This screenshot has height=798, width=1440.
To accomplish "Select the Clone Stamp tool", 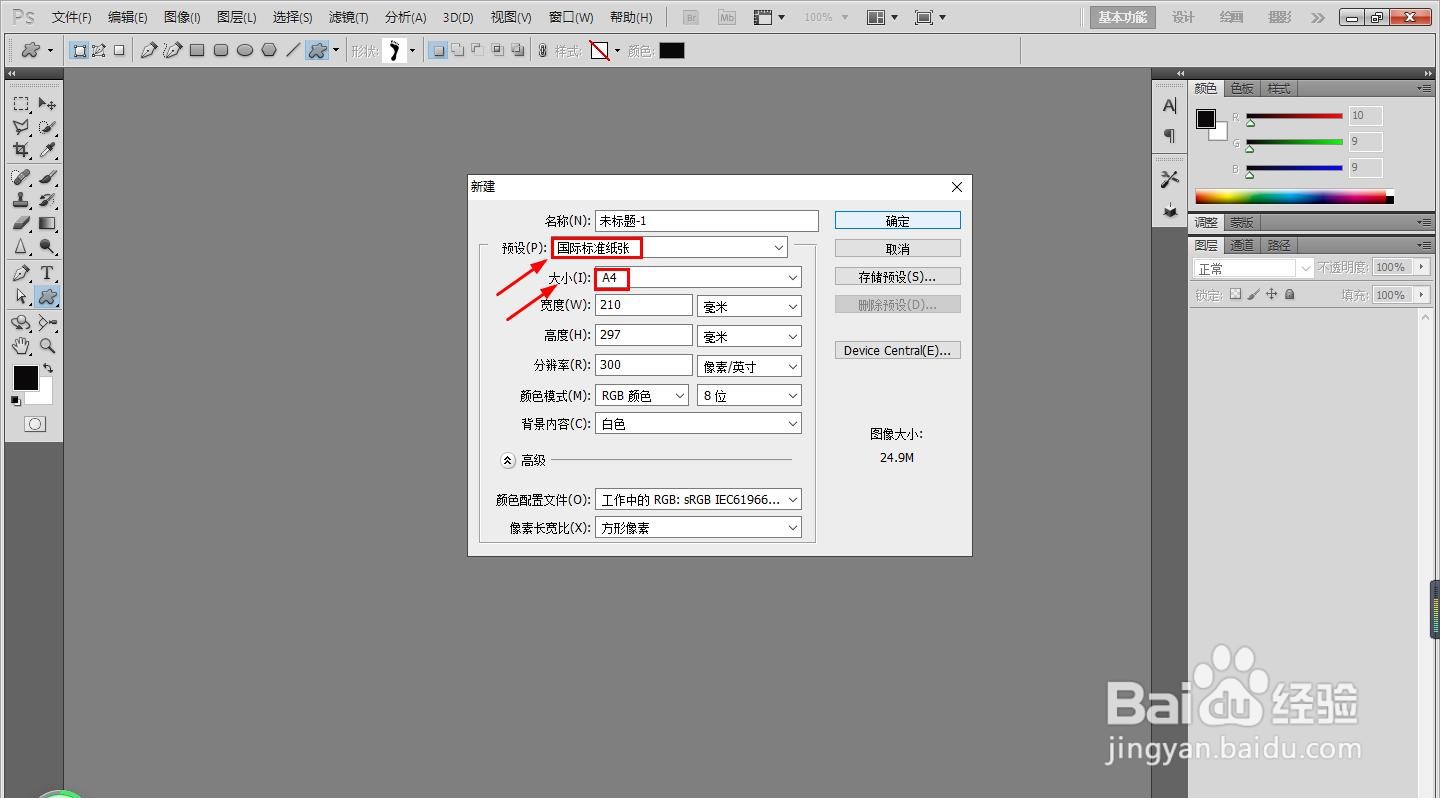I will point(21,200).
